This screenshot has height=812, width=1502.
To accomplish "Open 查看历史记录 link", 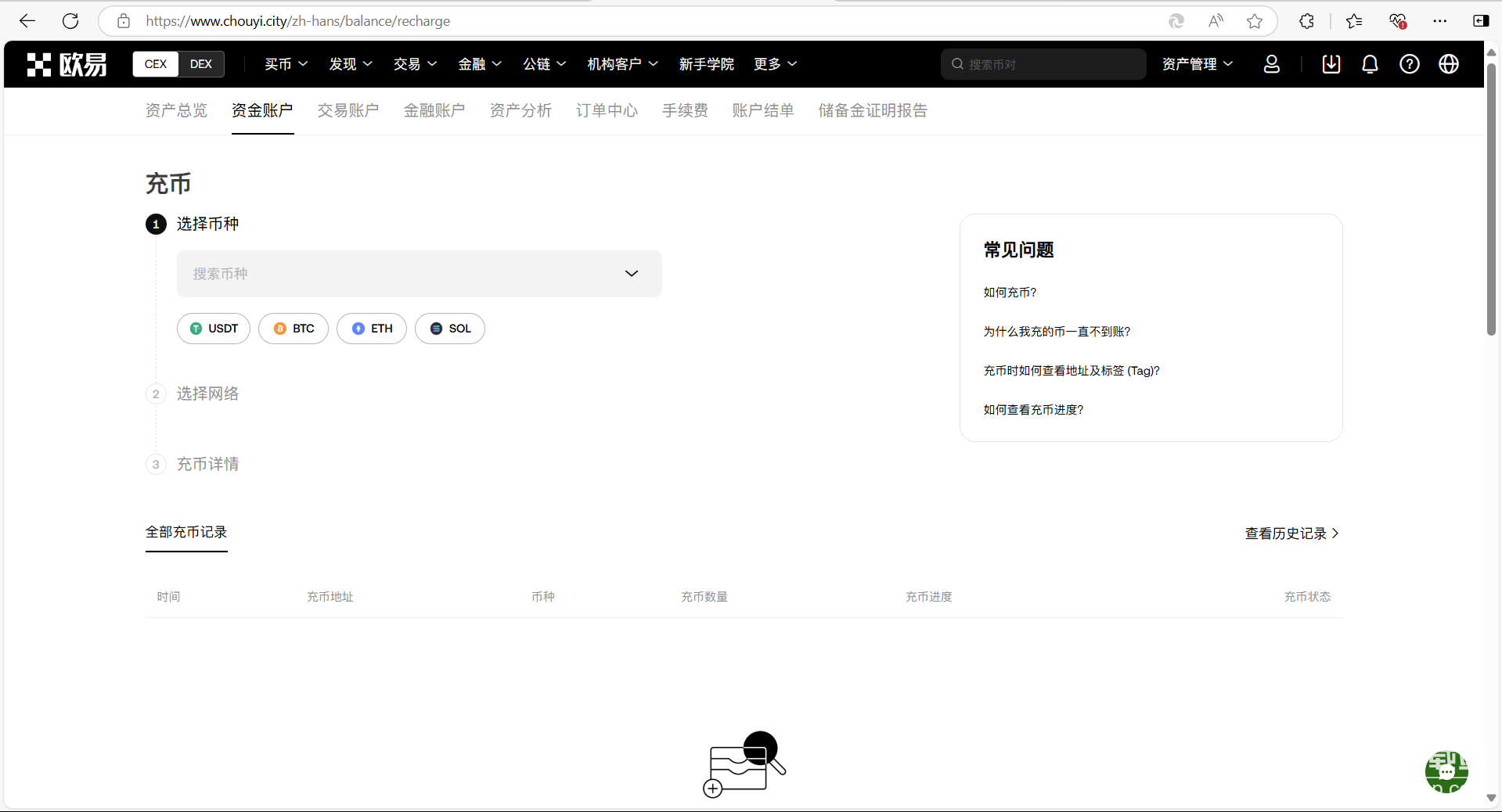I will (1291, 534).
